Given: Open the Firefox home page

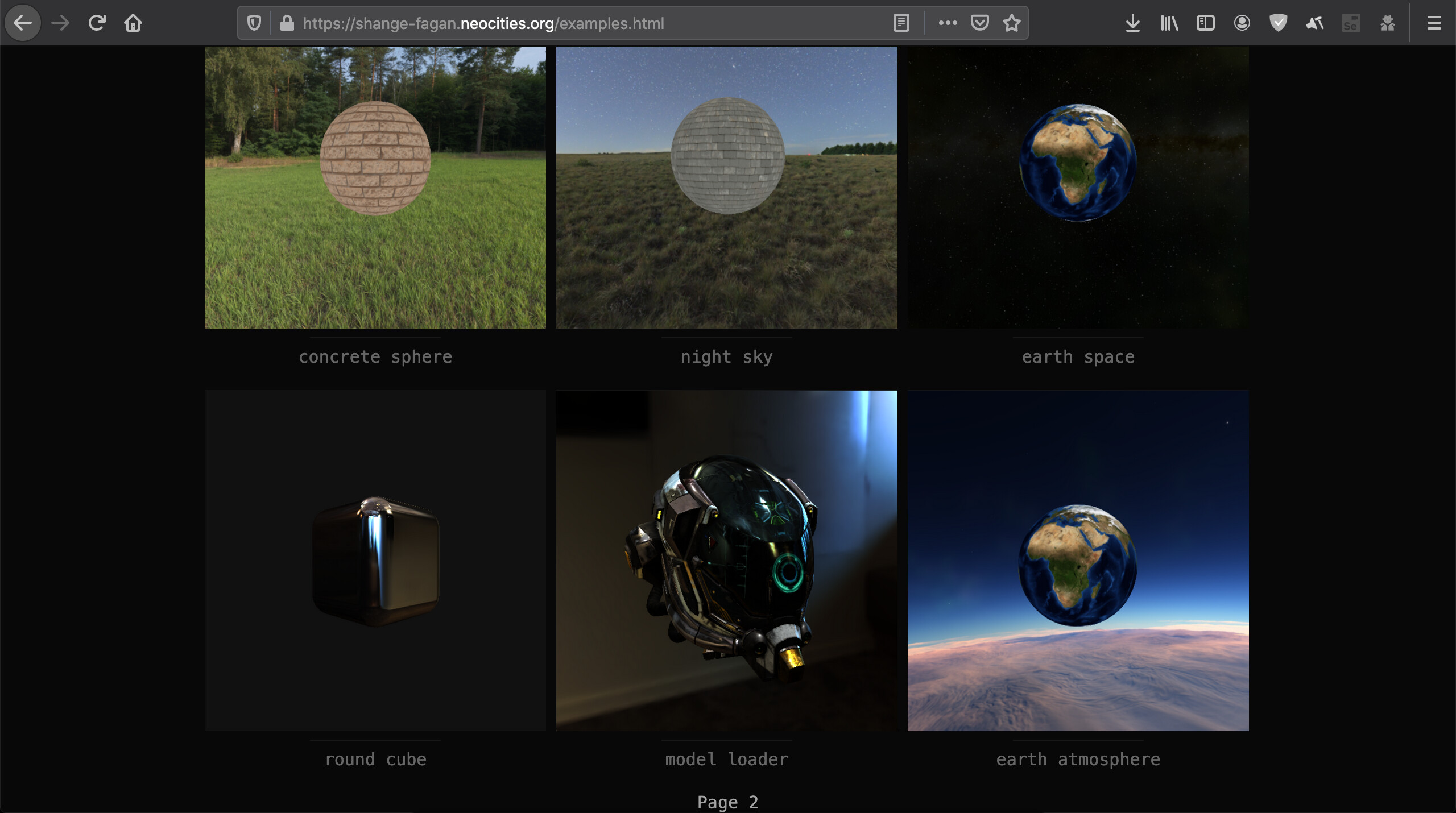Looking at the screenshot, I should click(x=133, y=23).
